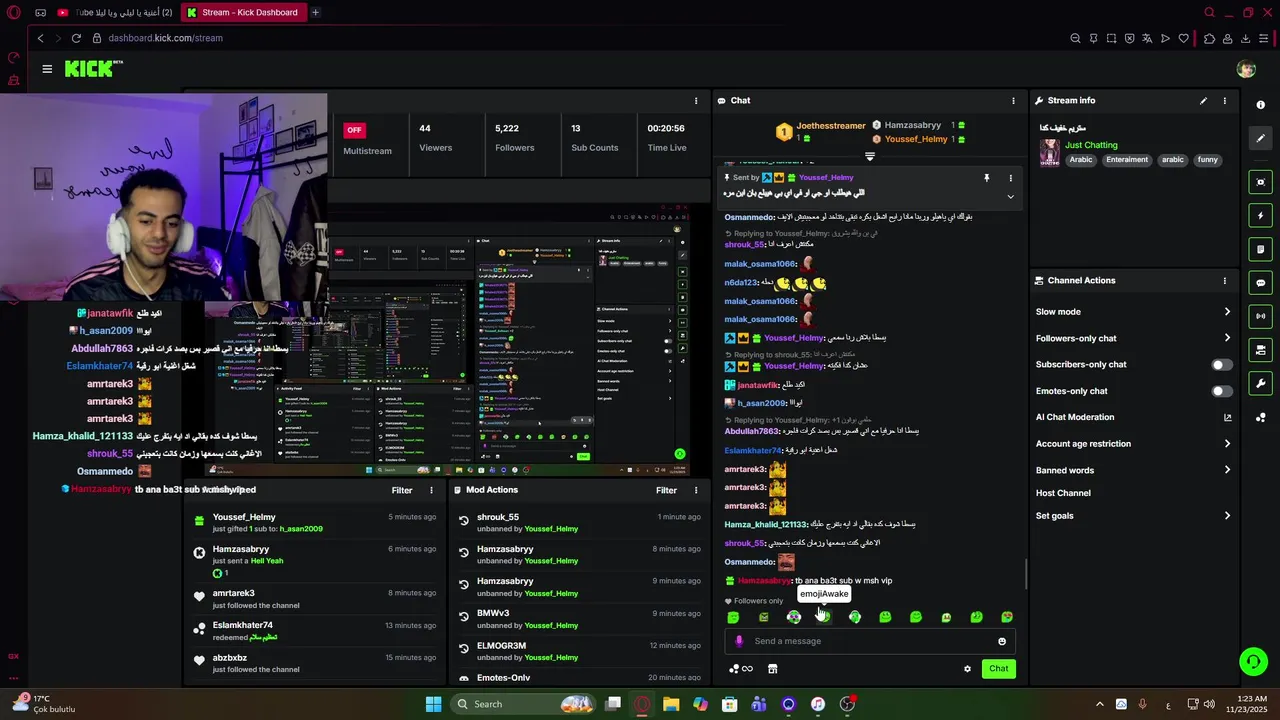The height and width of the screenshot is (720, 1280).
Task: Click in the Send a message field
Action: tap(868, 642)
